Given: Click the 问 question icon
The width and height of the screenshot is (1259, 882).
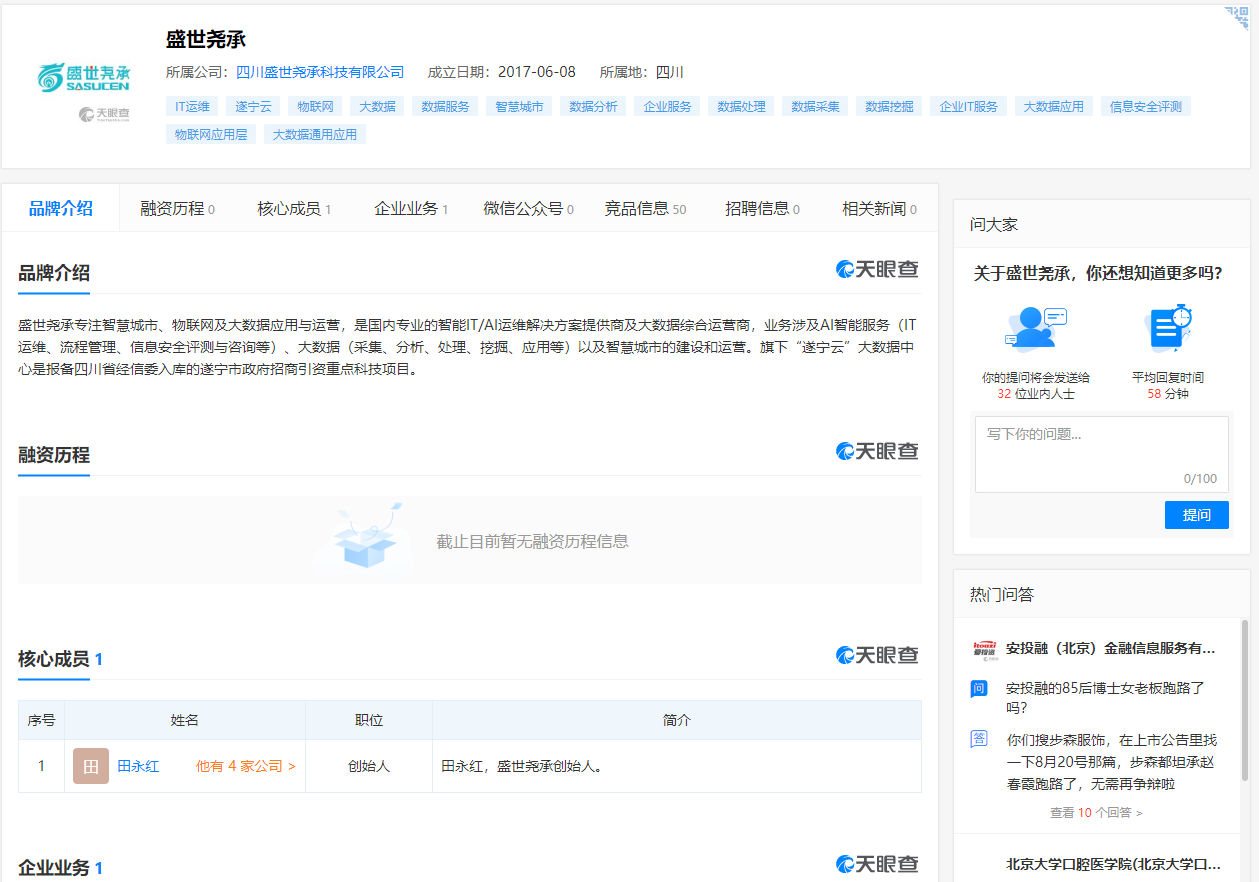Looking at the screenshot, I should coord(979,688).
